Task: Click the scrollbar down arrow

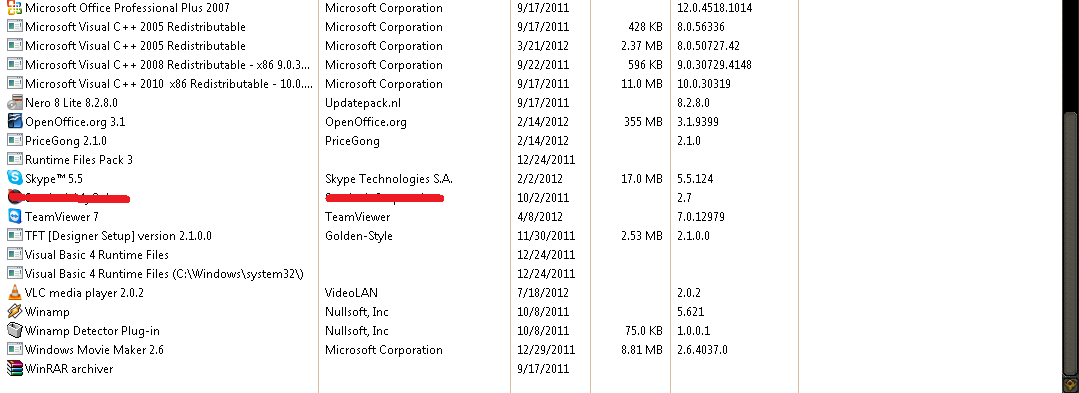Action: (1070, 383)
